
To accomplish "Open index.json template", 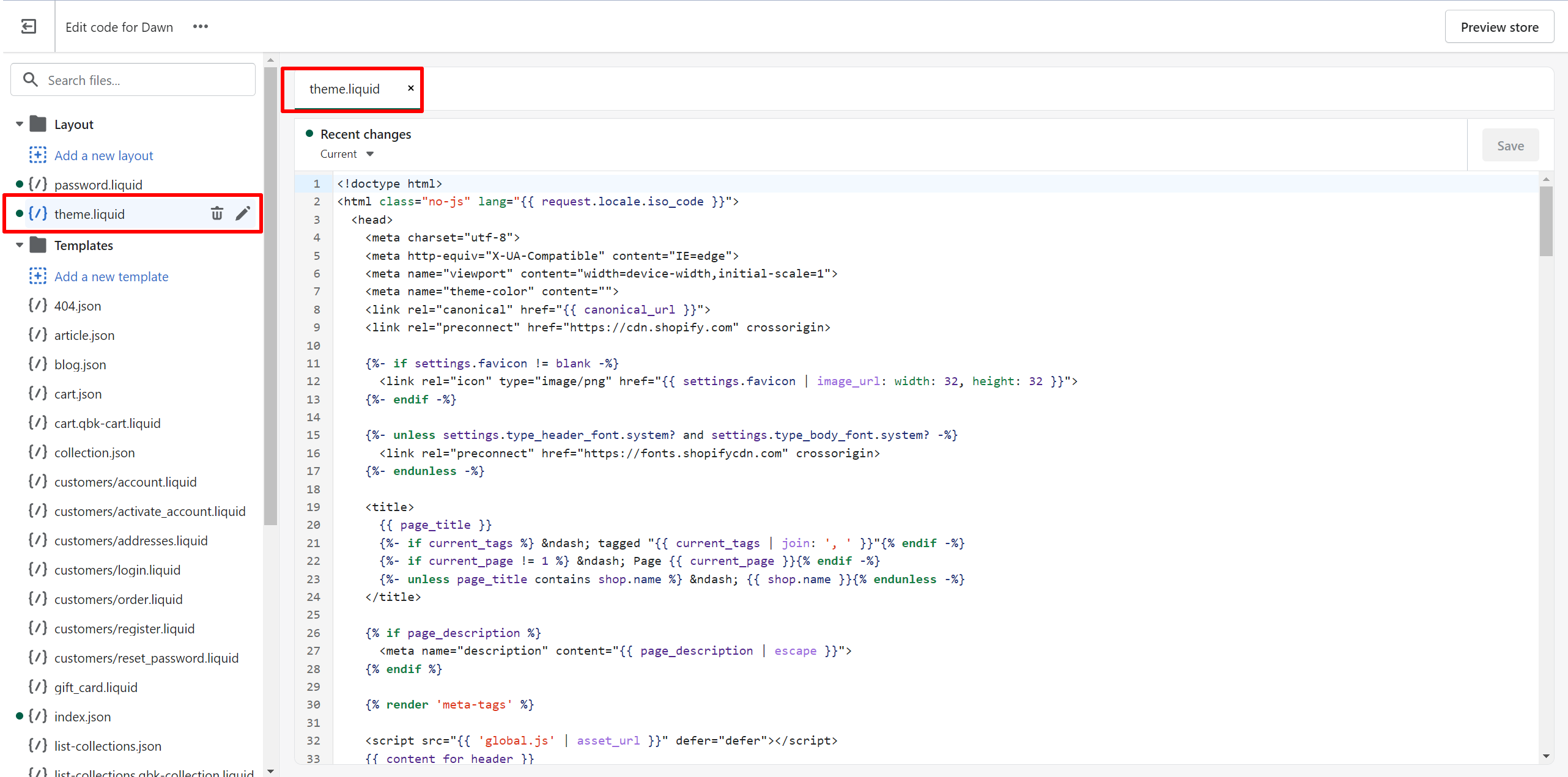I will coord(83,716).
